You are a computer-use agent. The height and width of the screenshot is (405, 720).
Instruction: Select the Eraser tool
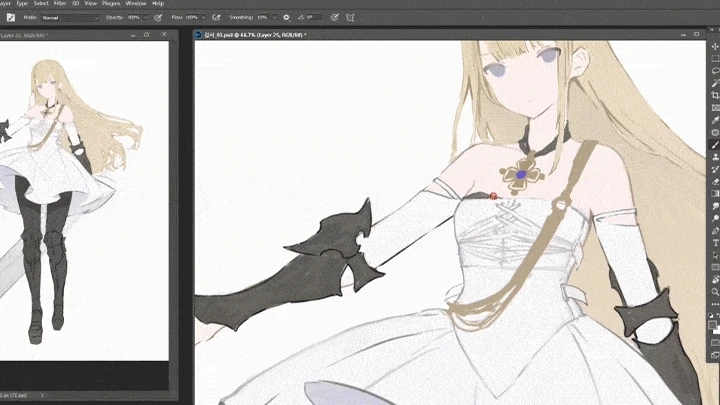(715, 181)
